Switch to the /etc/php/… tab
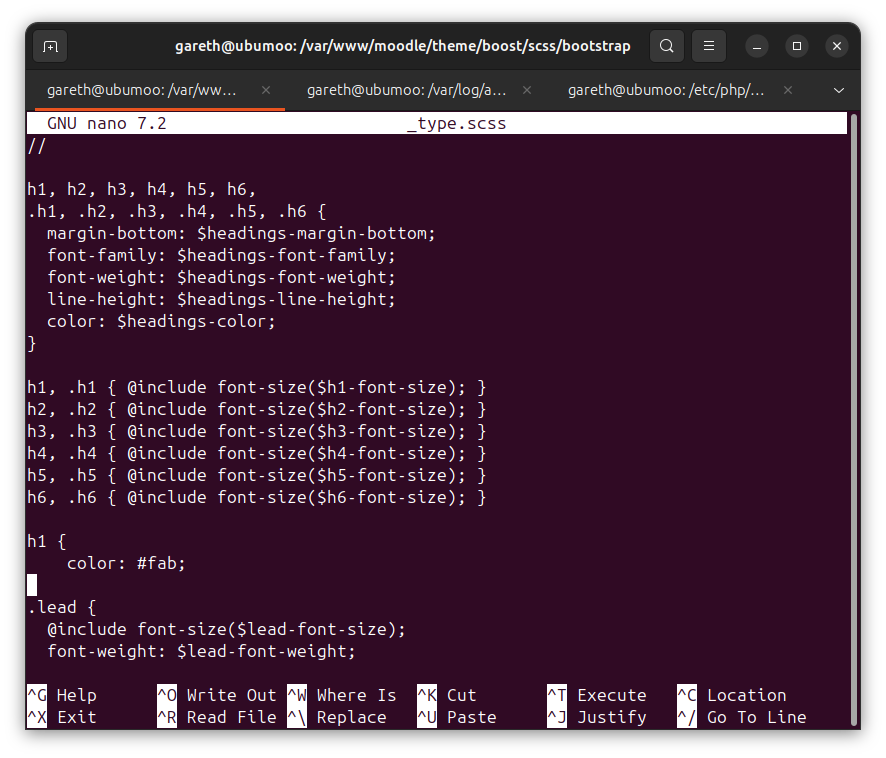 666,90
